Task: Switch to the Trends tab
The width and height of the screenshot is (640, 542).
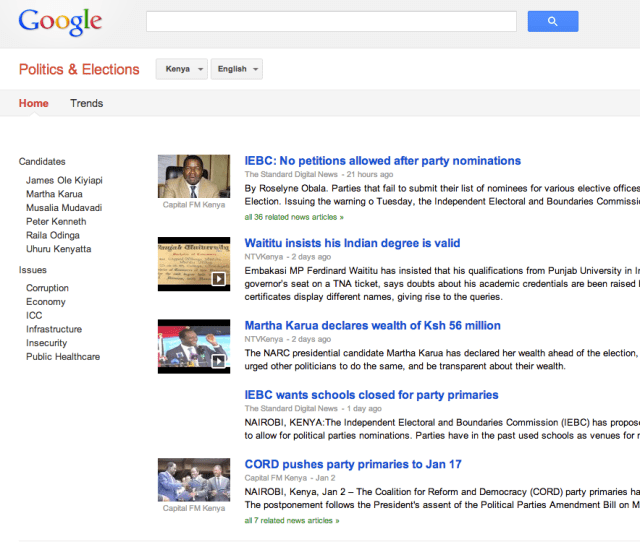Action: coord(87,103)
